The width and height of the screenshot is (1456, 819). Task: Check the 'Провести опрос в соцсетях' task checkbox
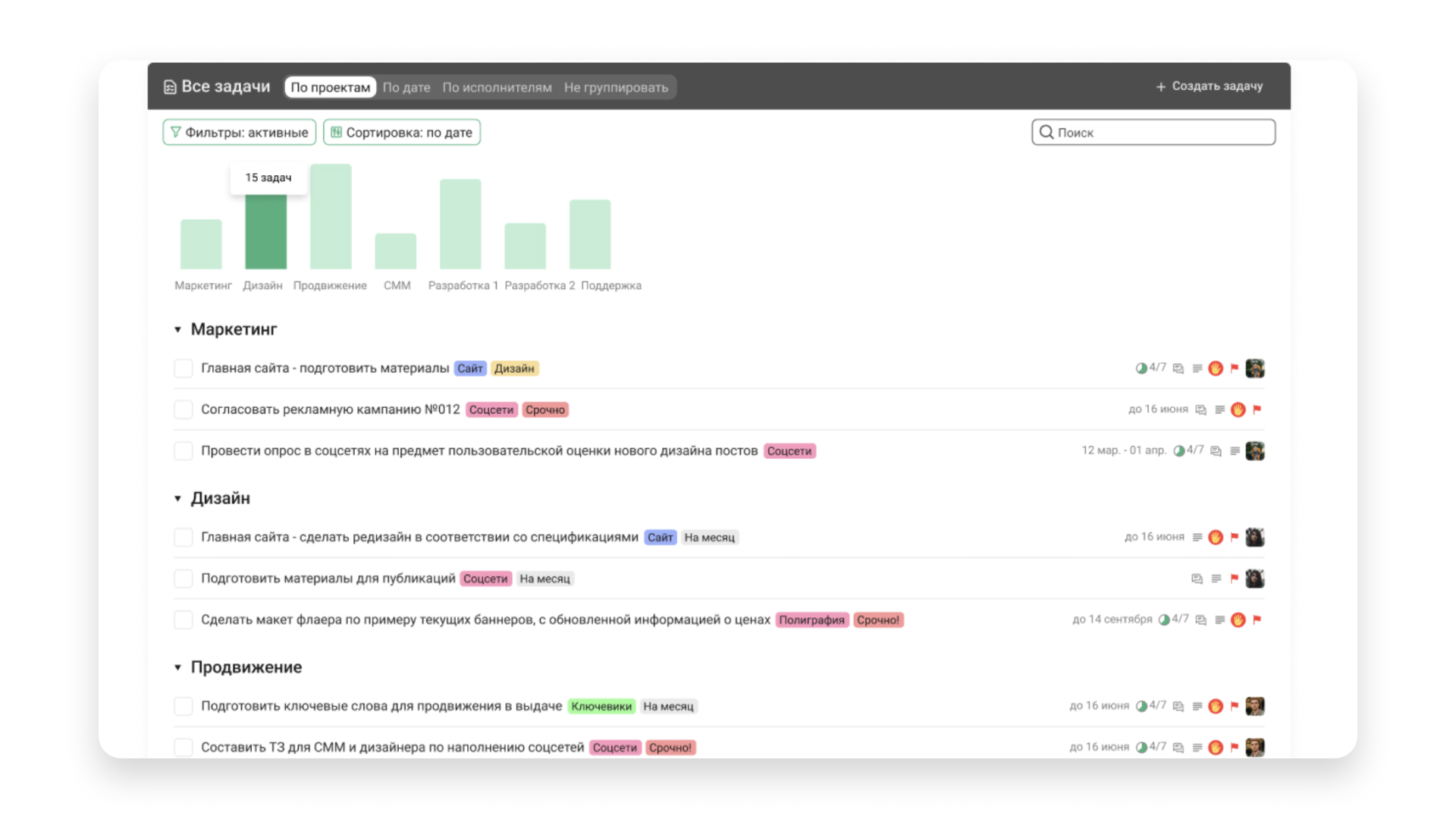[x=183, y=451]
